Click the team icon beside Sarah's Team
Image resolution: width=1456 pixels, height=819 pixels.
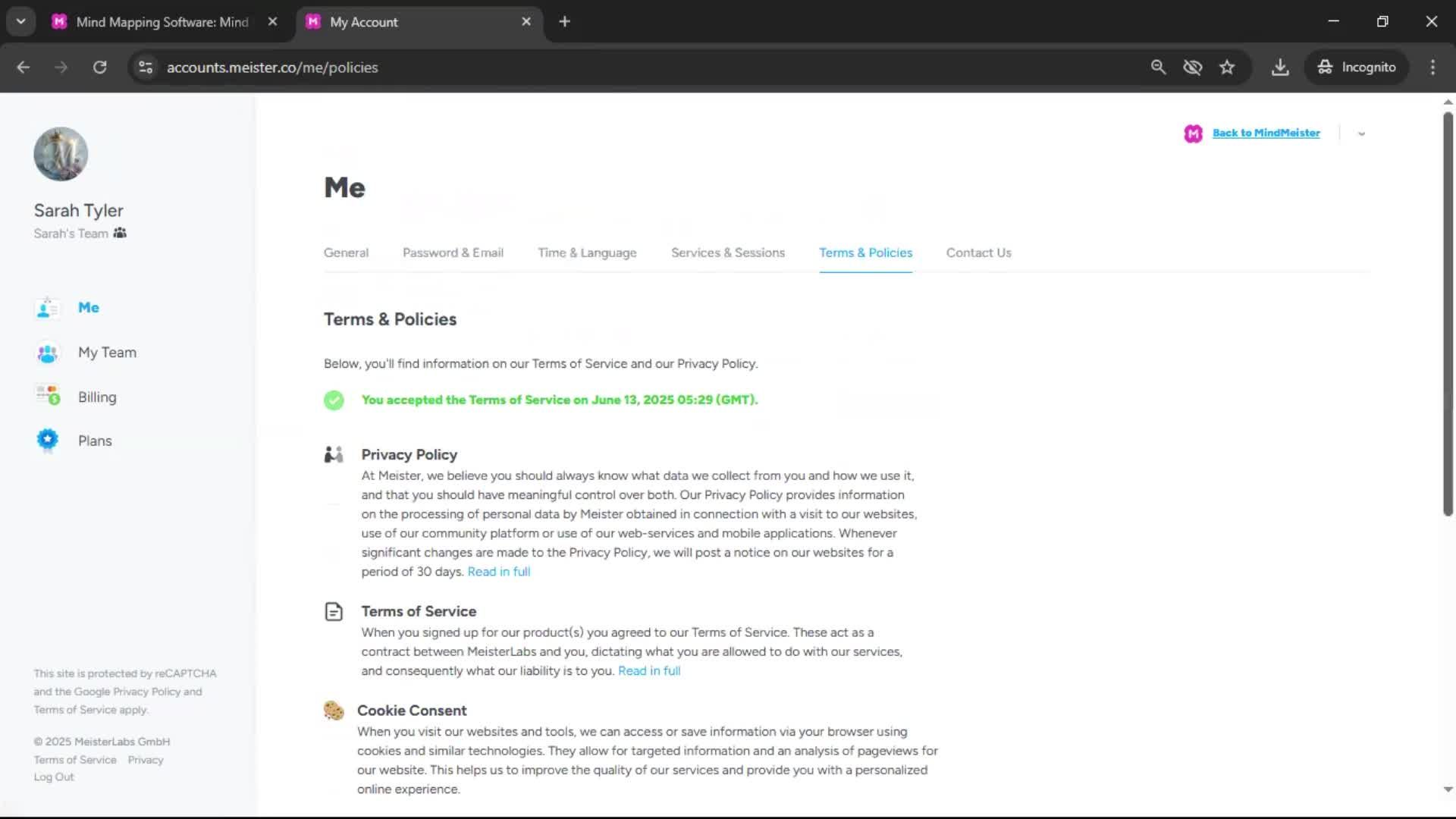[120, 233]
